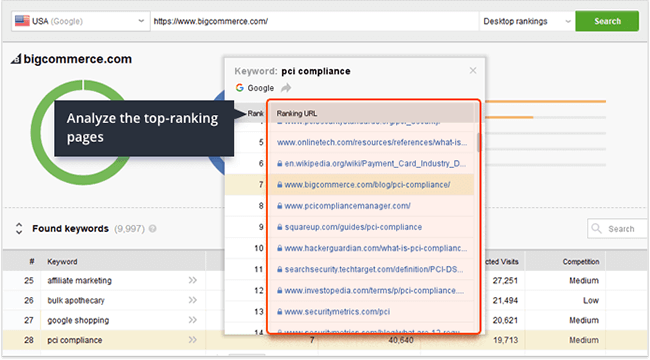
Task: Click the keywords Search field
Action: coord(618,229)
